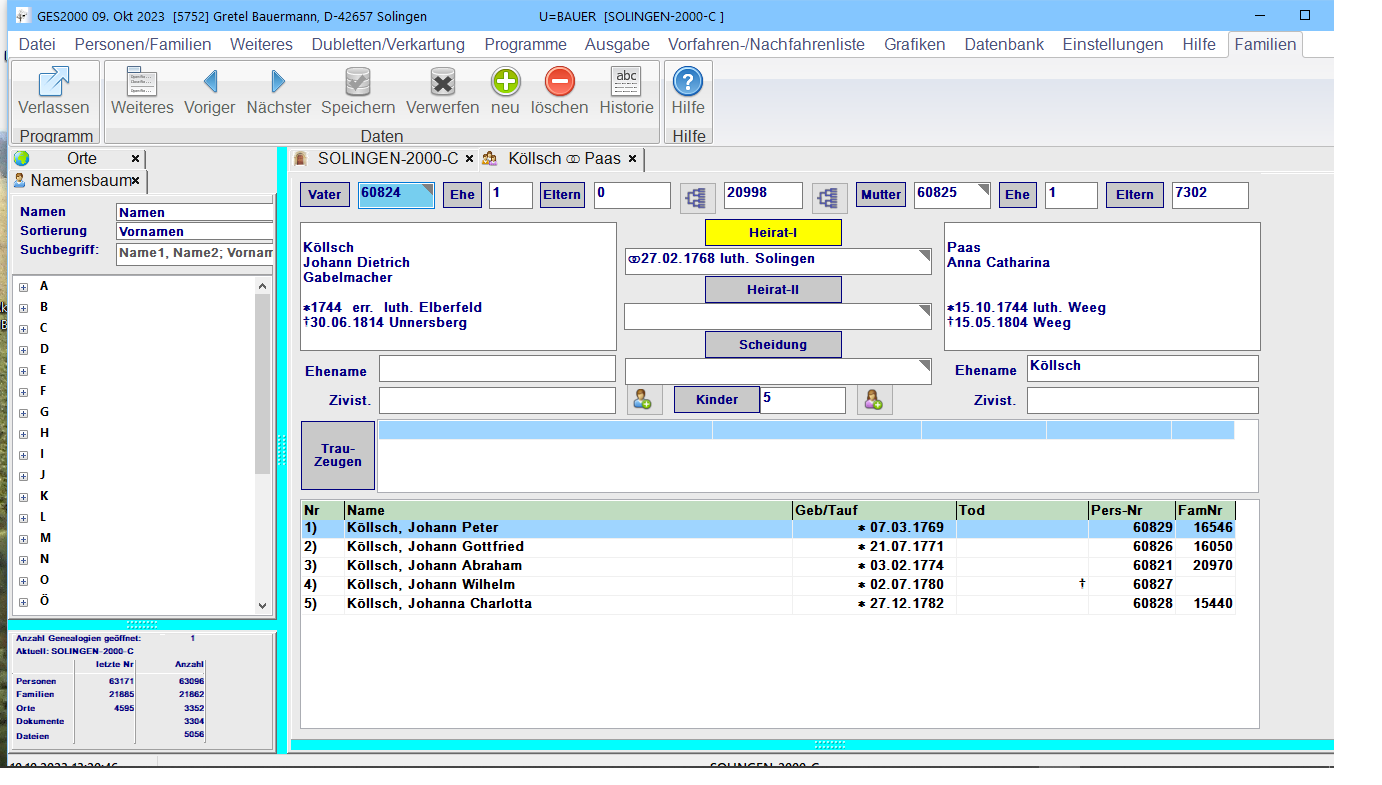Click add child icon right of Kinder
The image size is (1382, 785).
(875, 400)
